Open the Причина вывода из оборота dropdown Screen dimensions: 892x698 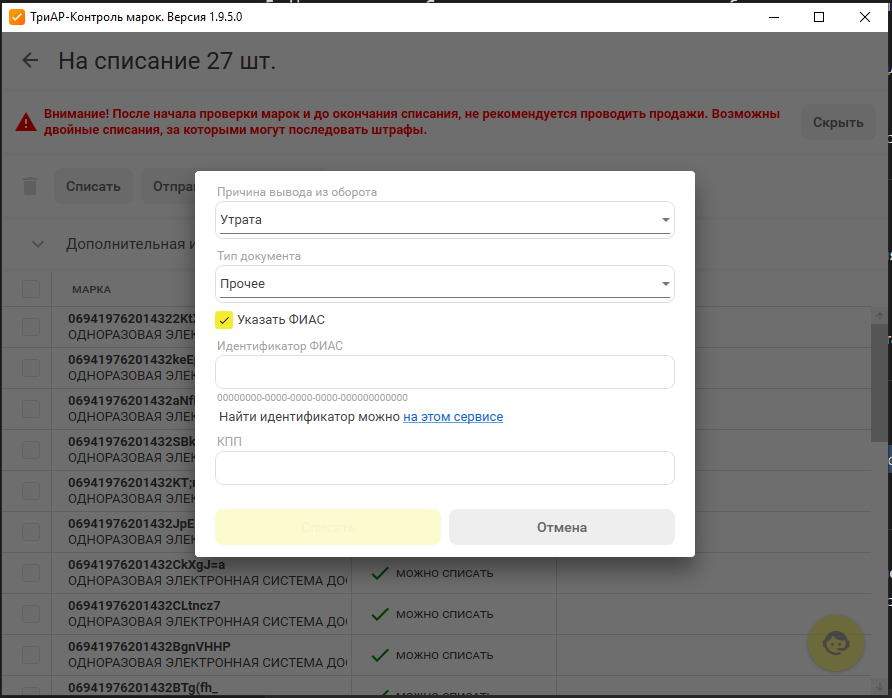click(445, 220)
